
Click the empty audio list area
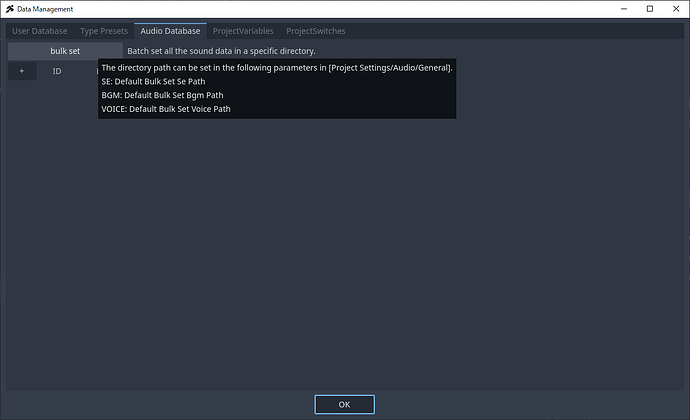(344, 250)
